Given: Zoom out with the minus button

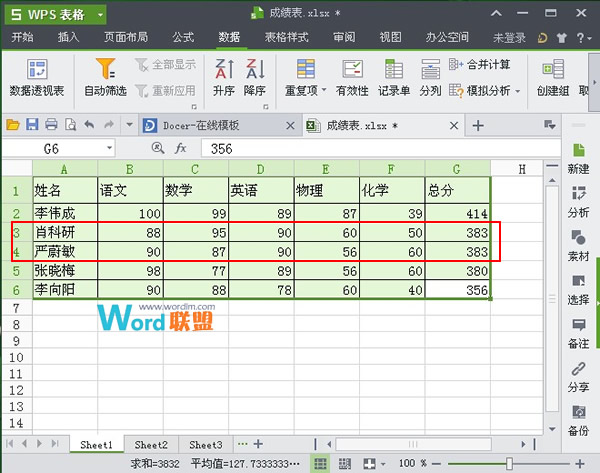Looking at the screenshot, I should click(436, 464).
